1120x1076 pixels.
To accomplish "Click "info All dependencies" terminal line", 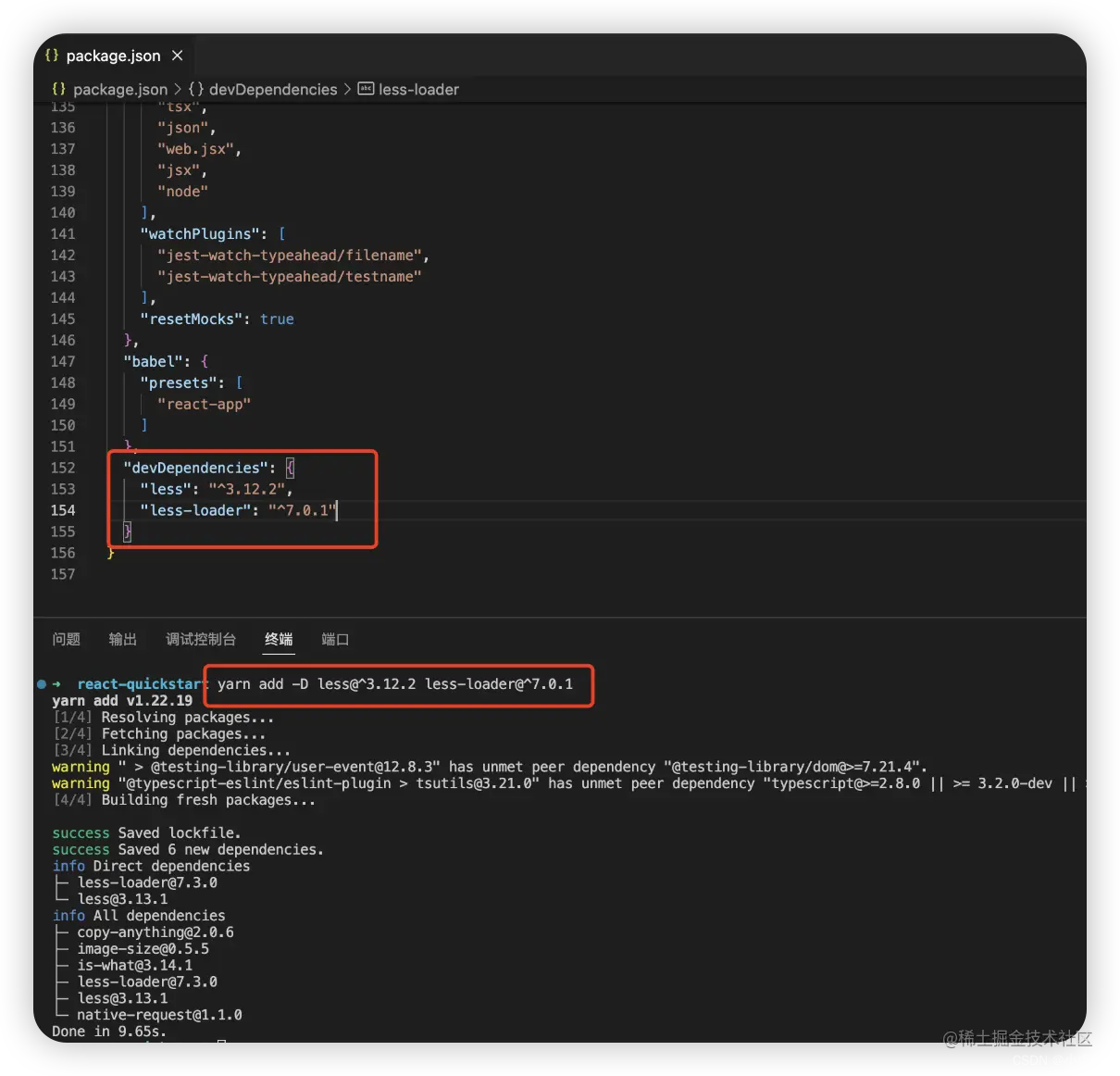I will click(139, 916).
